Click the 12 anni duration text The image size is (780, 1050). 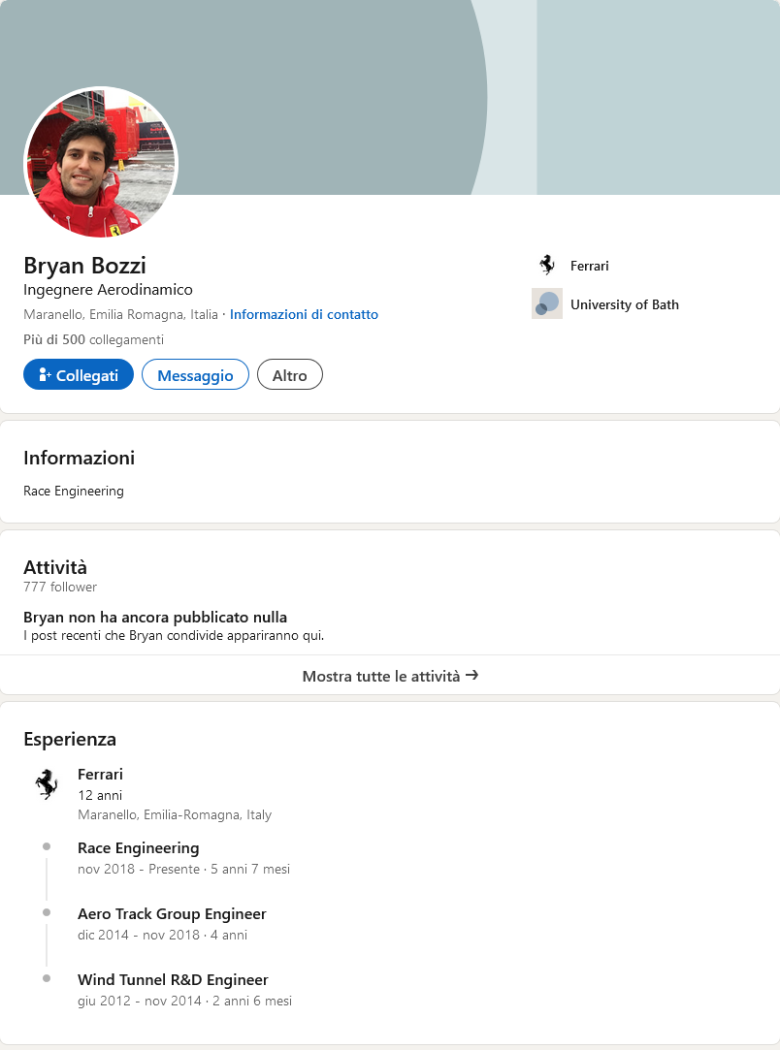click(x=100, y=795)
